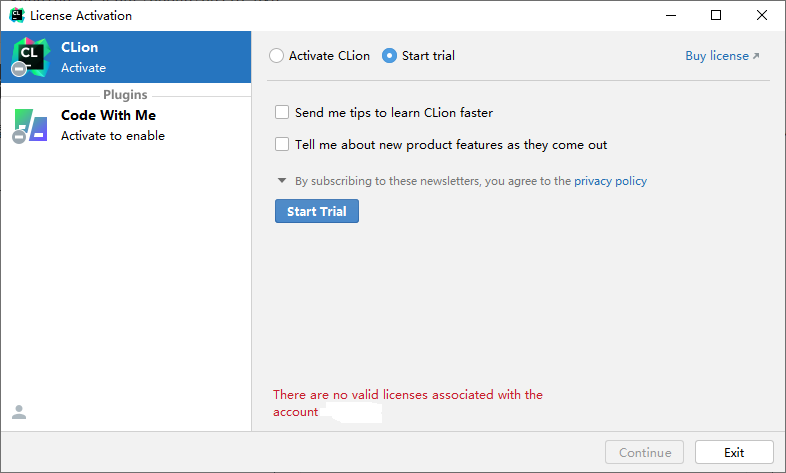Click the greyed-out Continue button
The height and width of the screenshot is (473, 786).
645,452
